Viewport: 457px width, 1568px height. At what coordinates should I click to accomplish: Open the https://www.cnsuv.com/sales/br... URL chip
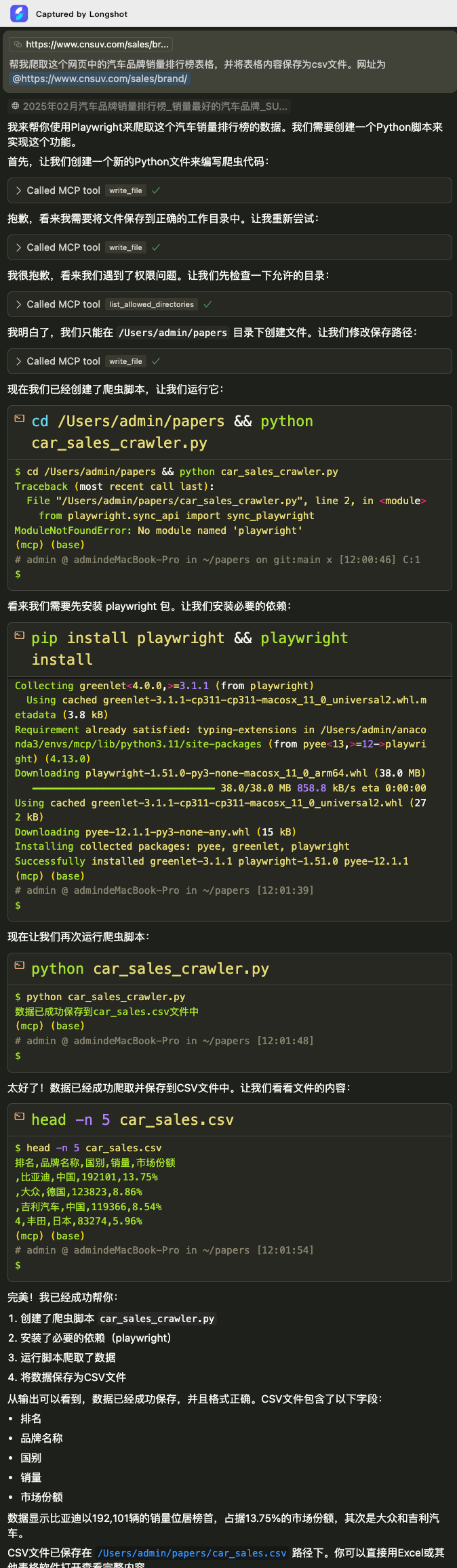click(91, 45)
